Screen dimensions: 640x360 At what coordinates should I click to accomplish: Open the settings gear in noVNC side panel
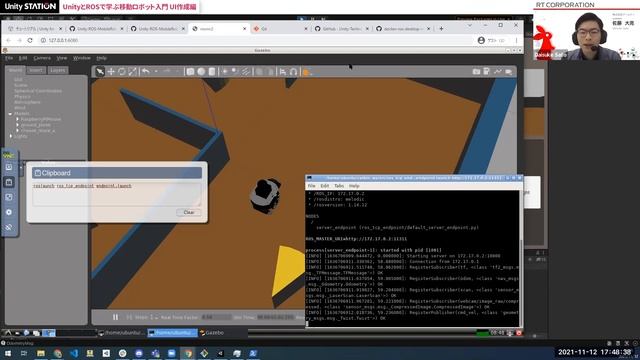[9, 212]
